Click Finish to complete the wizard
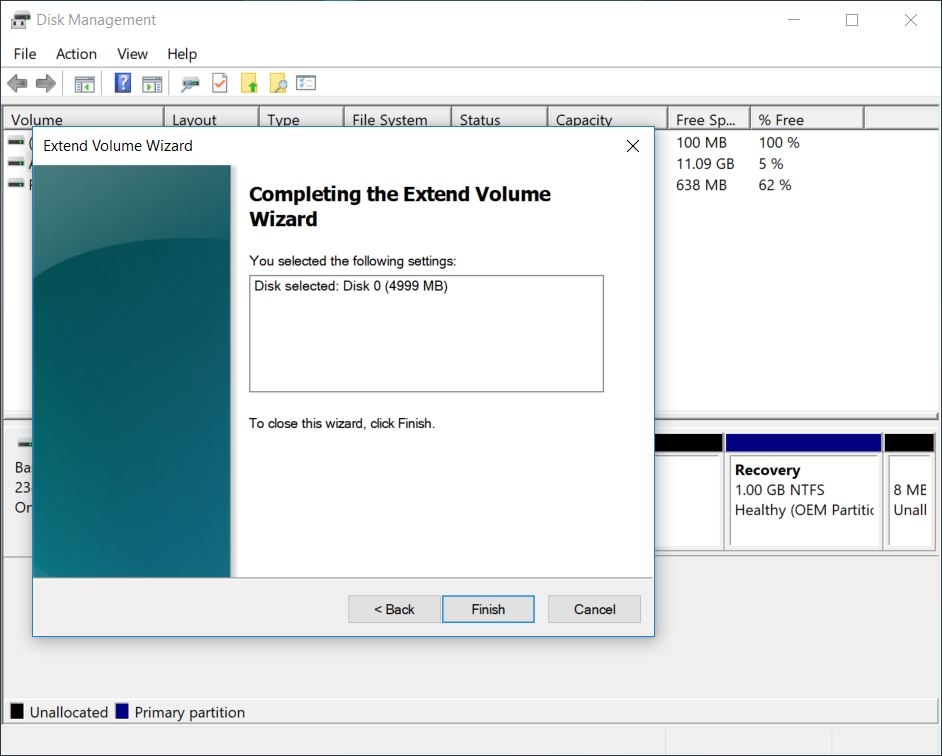The width and height of the screenshot is (942, 756). pos(488,609)
